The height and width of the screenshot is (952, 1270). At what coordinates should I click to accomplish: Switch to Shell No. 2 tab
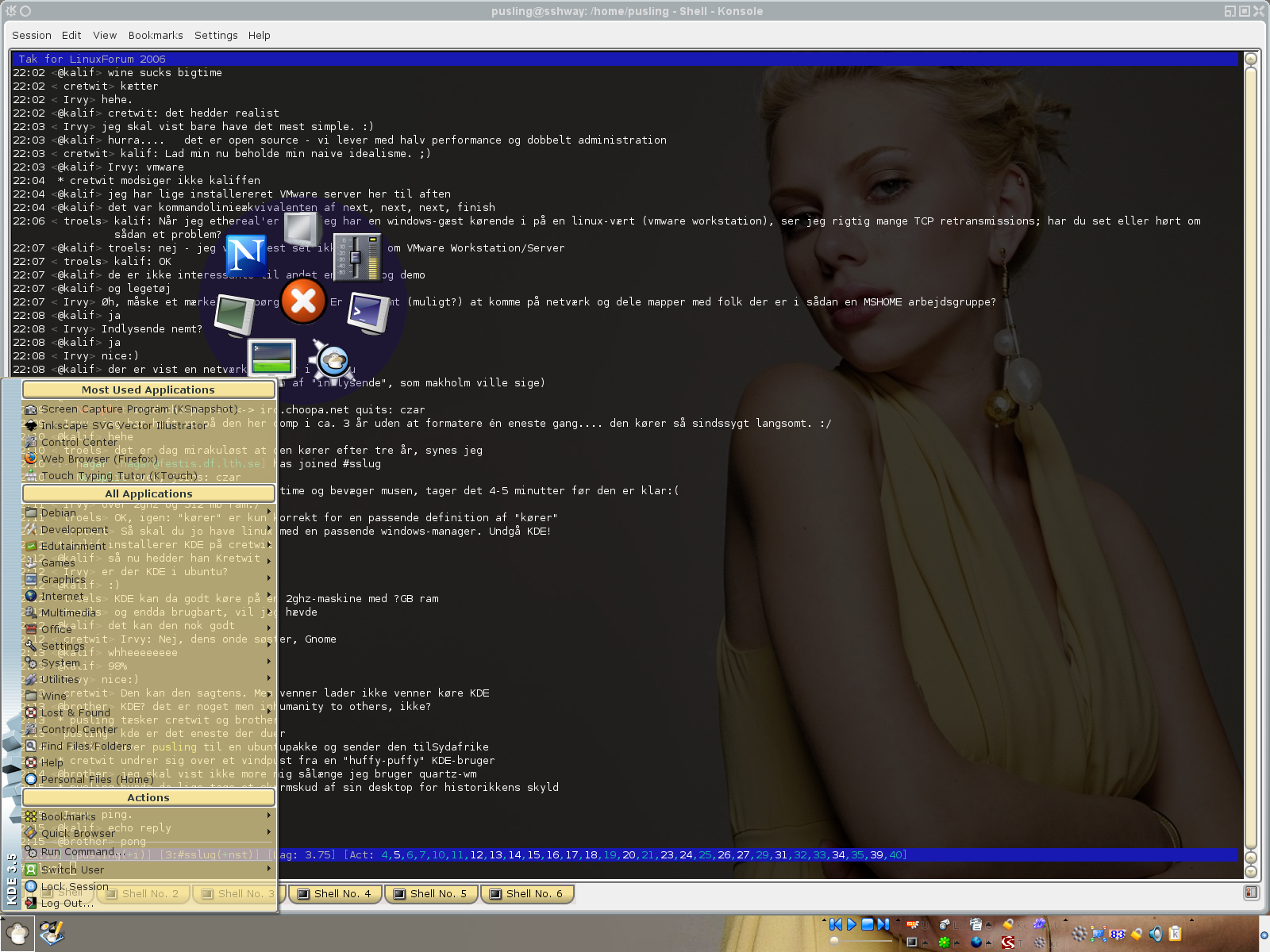[x=144, y=894]
